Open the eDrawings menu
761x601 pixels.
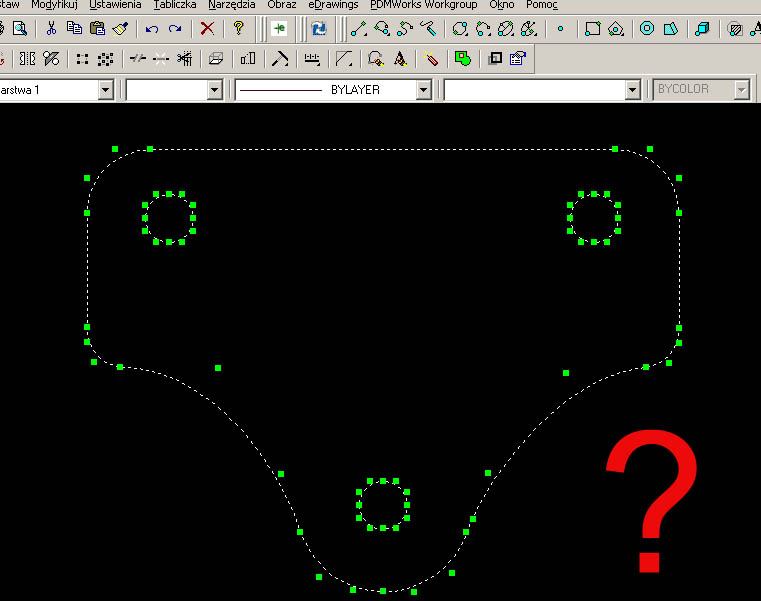tap(333, 5)
